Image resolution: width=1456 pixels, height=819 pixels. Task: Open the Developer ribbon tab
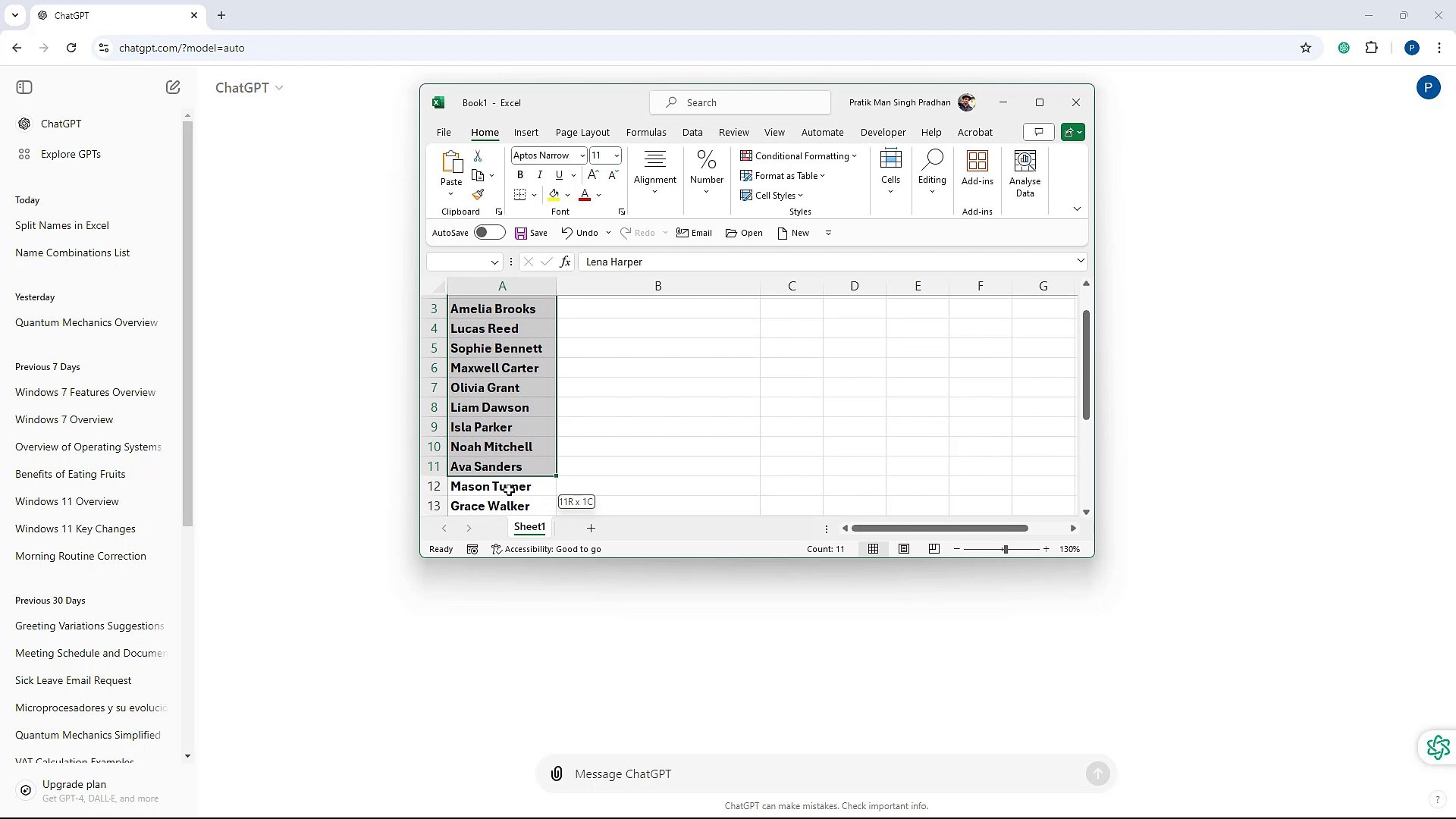883,132
